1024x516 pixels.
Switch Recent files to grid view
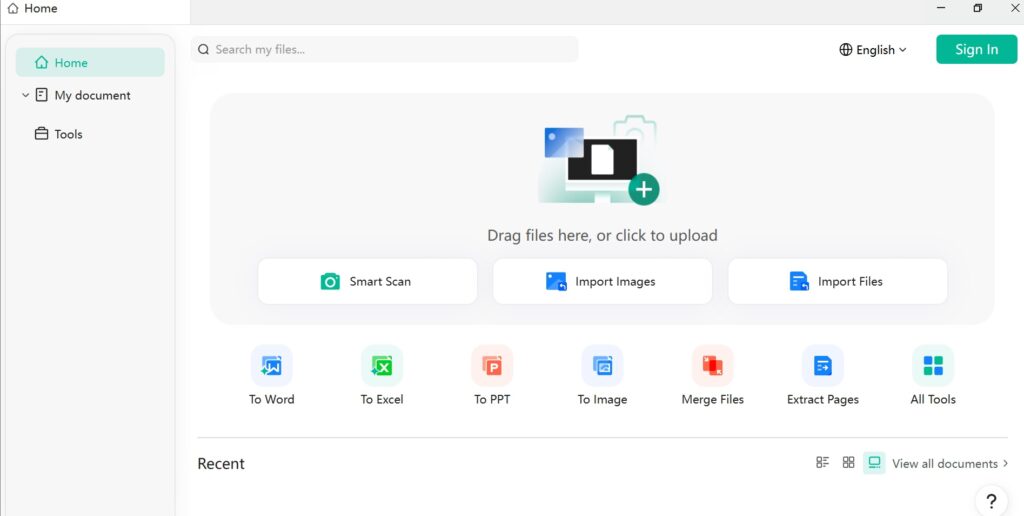point(848,463)
